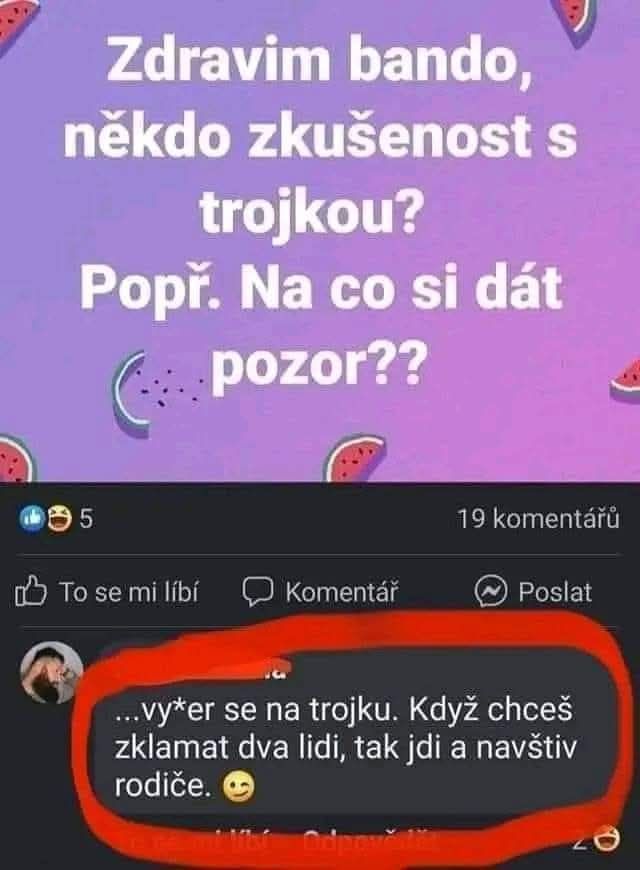Viewport: 640px width, 870px height.
Task: Click the eaten watermelon rind graphic
Action: tap(132, 387)
